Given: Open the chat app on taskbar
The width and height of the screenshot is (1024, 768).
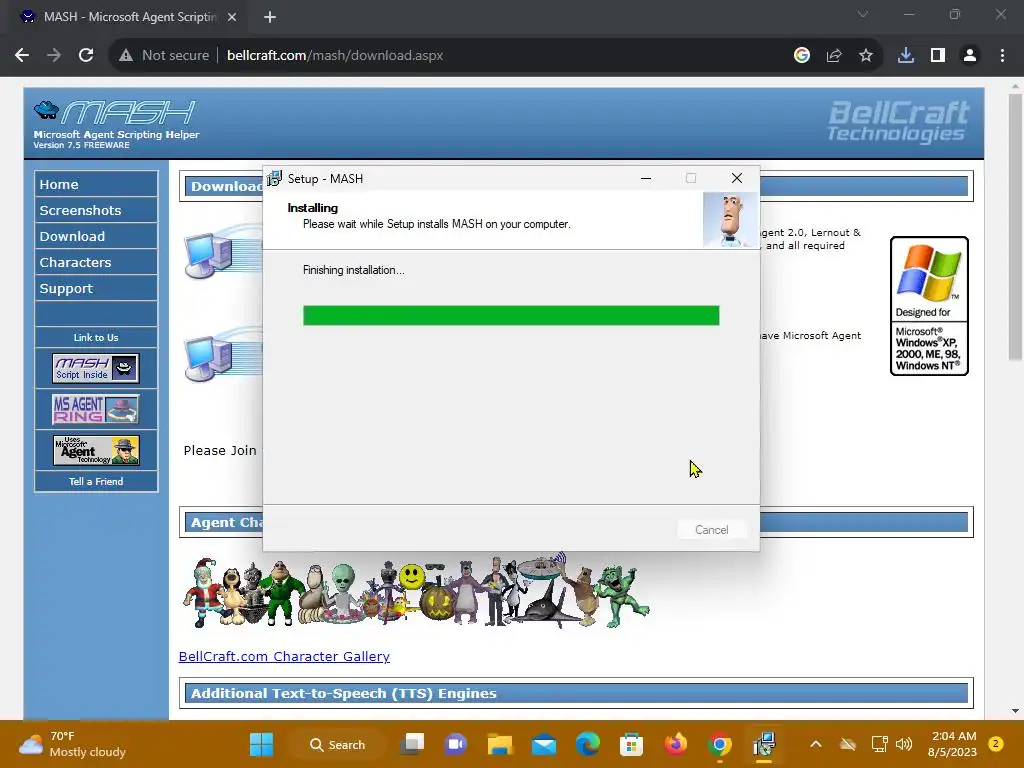Looking at the screenshot, I should pos(456,744).
